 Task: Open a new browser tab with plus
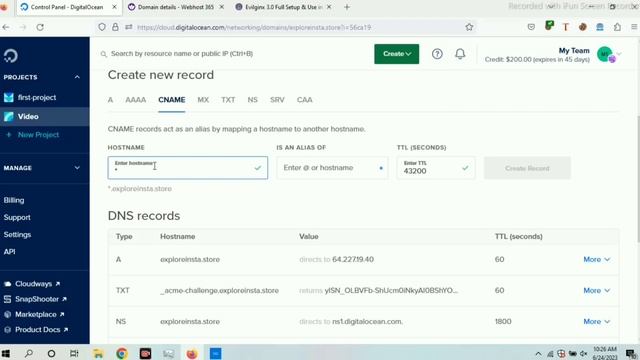pos(347,7)
